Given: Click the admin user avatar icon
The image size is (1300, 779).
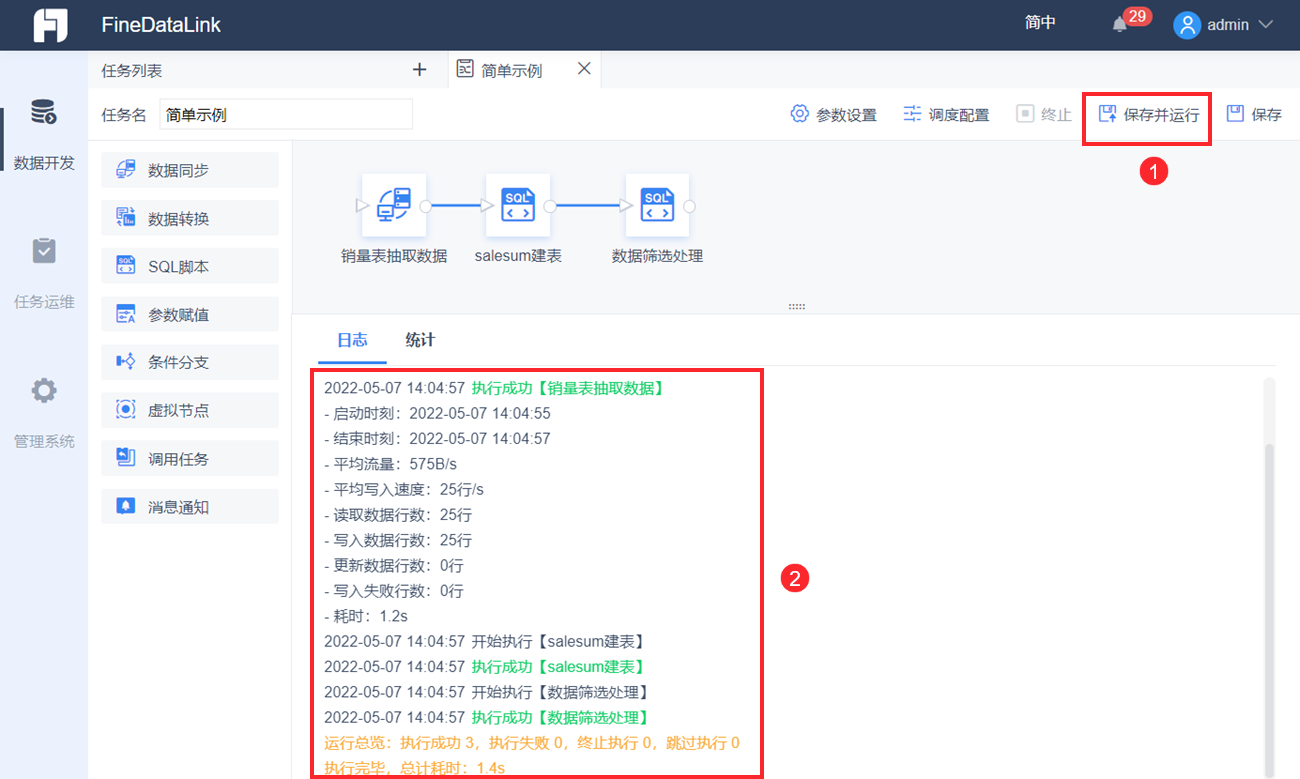Looking at the screenshot, I should click(x=1187, y=25).
